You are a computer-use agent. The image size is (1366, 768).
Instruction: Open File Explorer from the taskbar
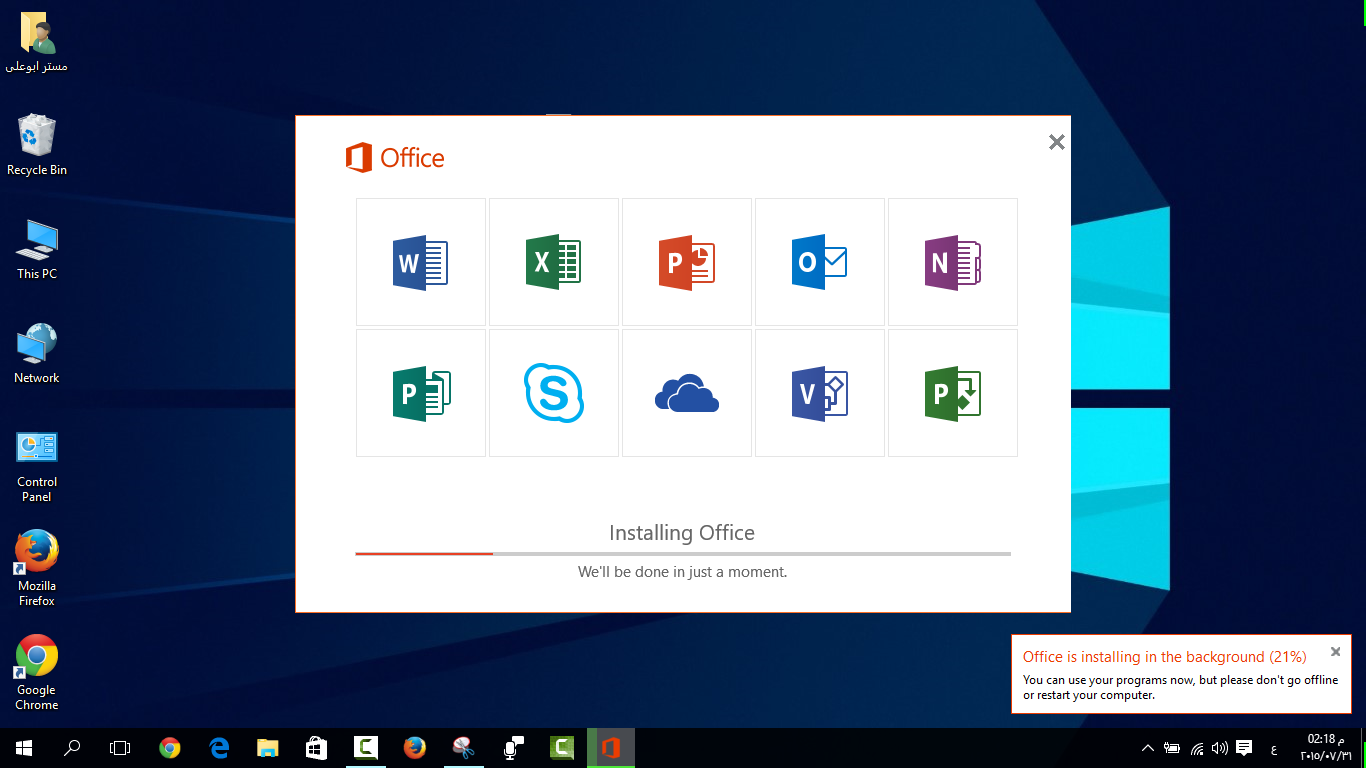[x=268, y=748]
